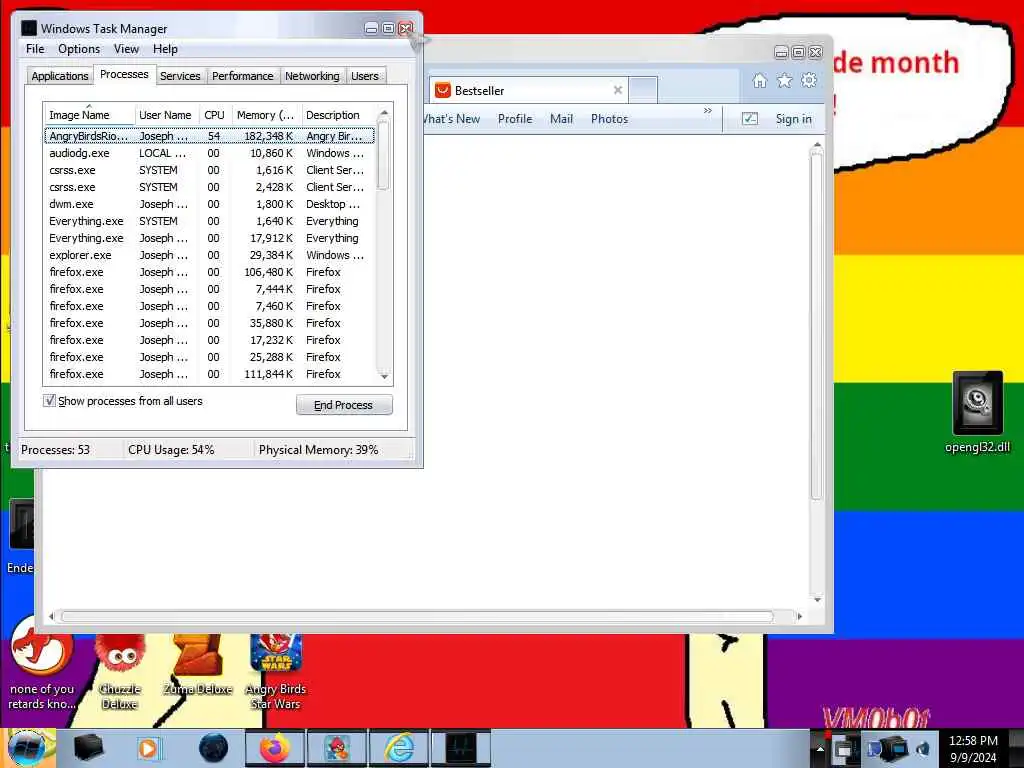Sort processes by CPU column

point(214,115)
